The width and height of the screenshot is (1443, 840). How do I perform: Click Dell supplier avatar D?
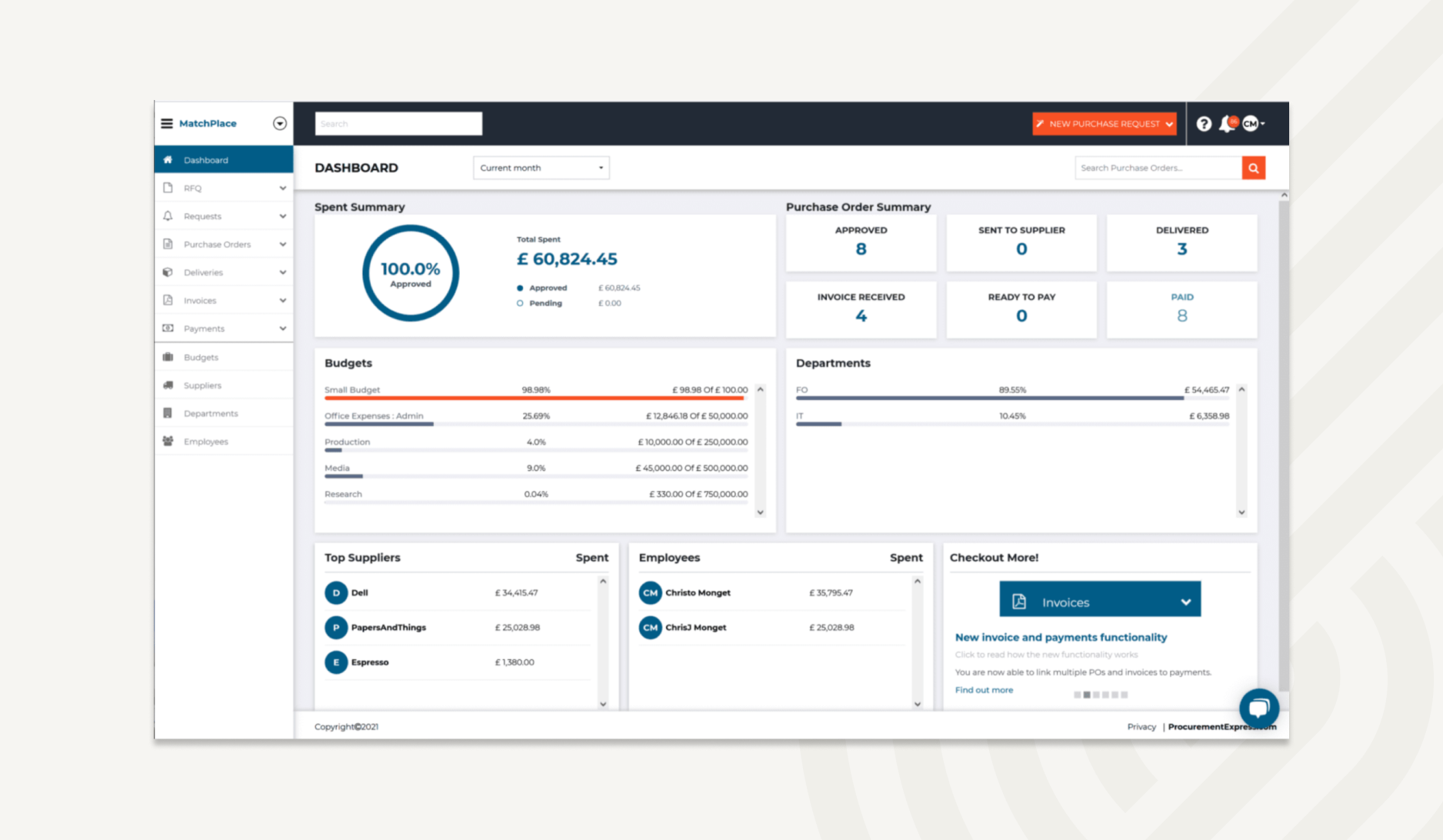[336, 593]
